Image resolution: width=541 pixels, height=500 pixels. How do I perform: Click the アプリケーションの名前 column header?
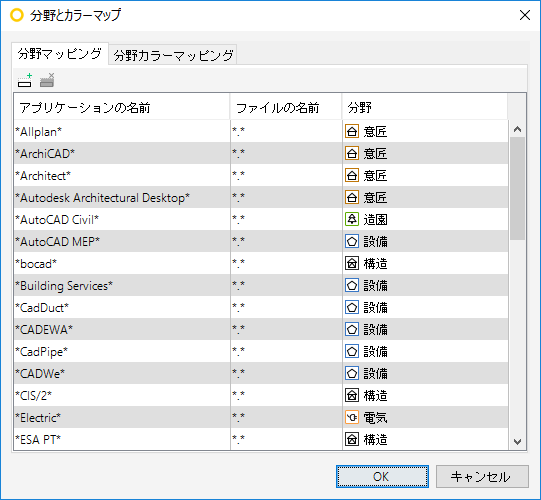tap(122, 108)
